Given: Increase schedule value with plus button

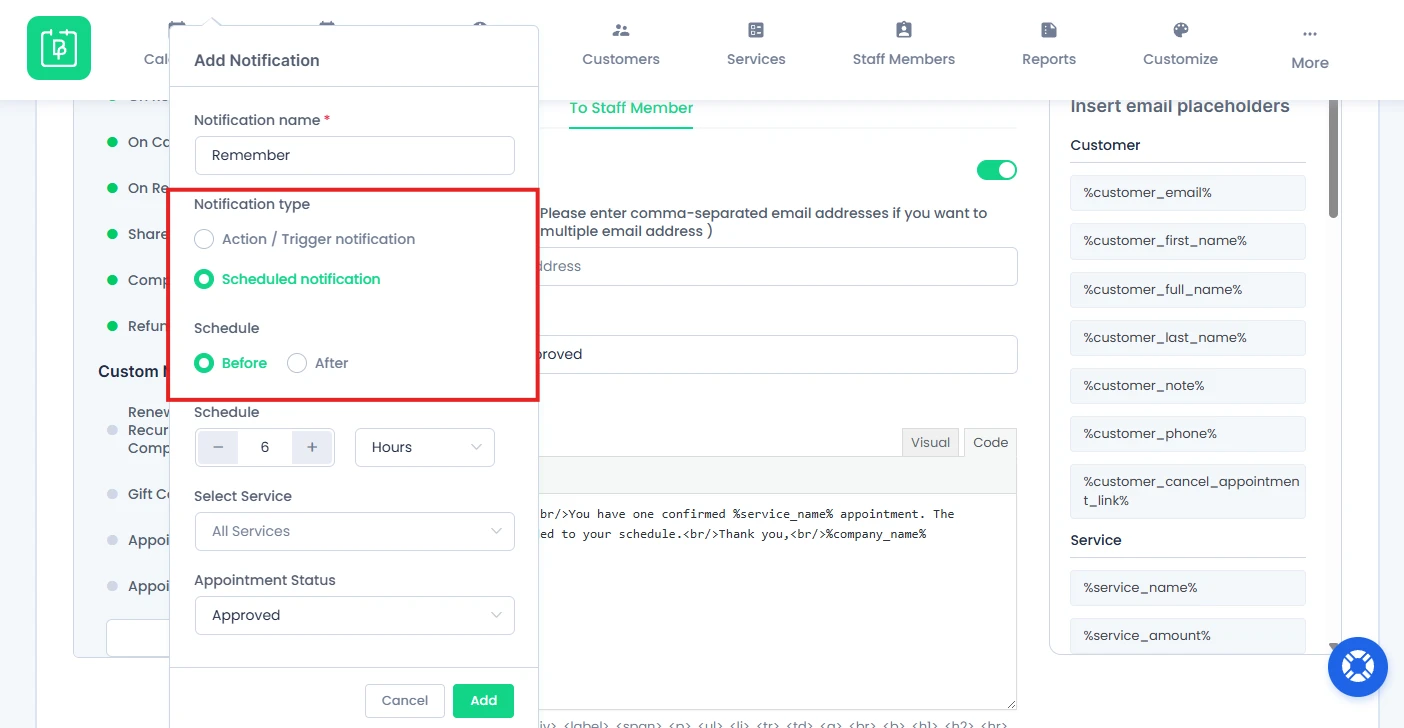Looking at the screenshot, I should [312, 447].
